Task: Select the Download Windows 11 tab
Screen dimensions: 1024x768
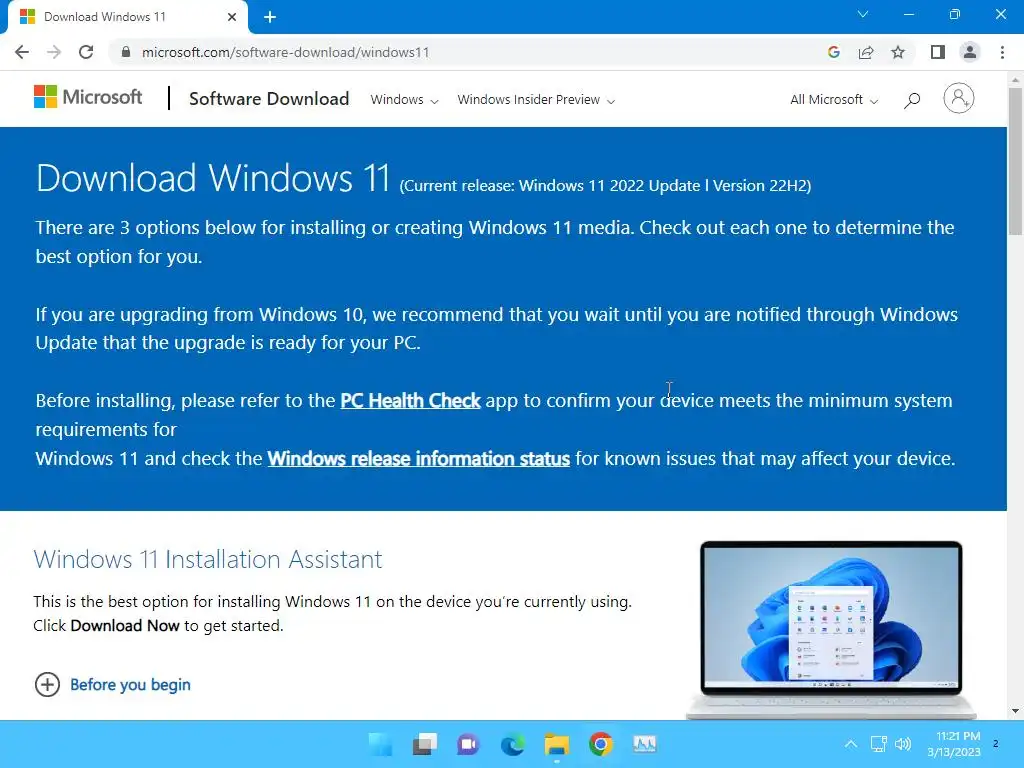Action: click(x=127, y=17)
